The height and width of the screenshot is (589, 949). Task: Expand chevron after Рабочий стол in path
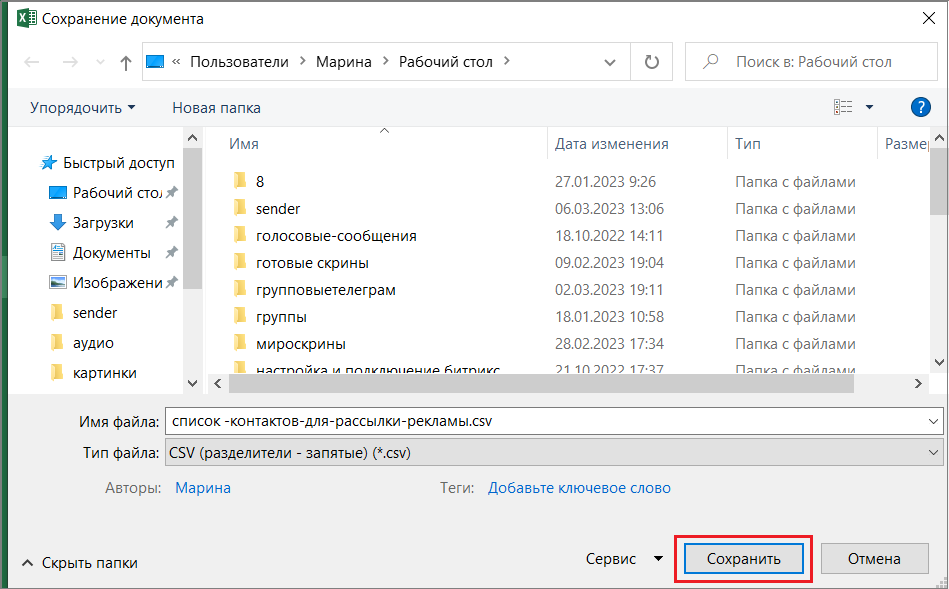(x=507, y=61)
